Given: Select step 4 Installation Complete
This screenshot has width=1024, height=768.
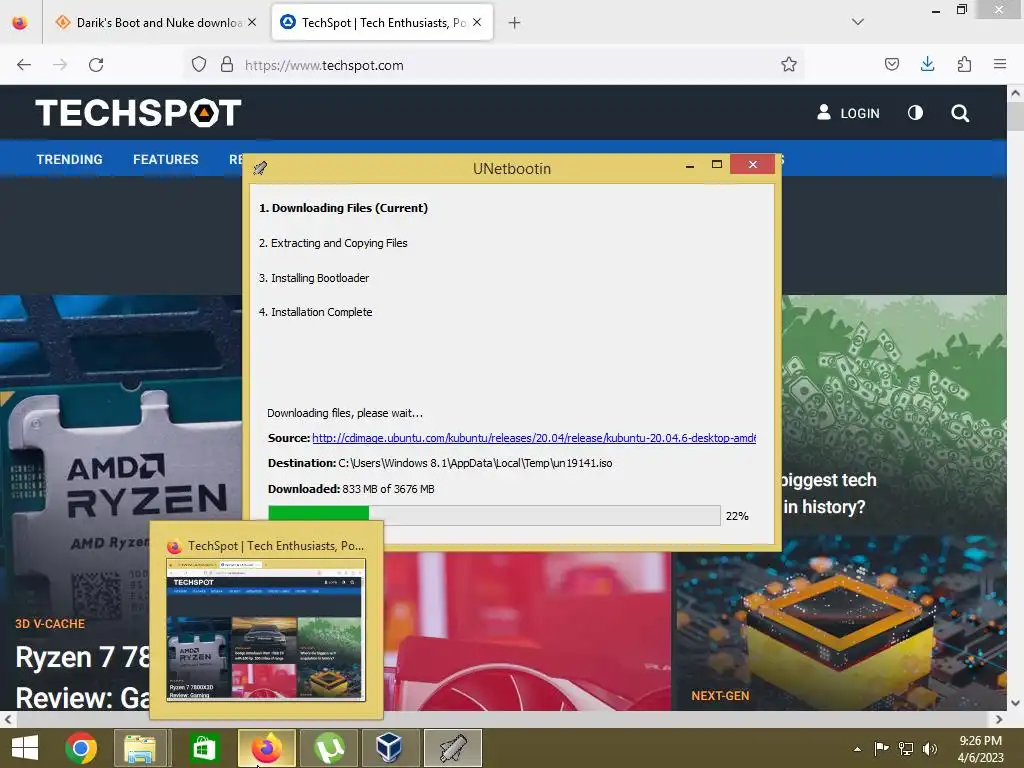Looking at the screenshot, I should tap(315, 312).
